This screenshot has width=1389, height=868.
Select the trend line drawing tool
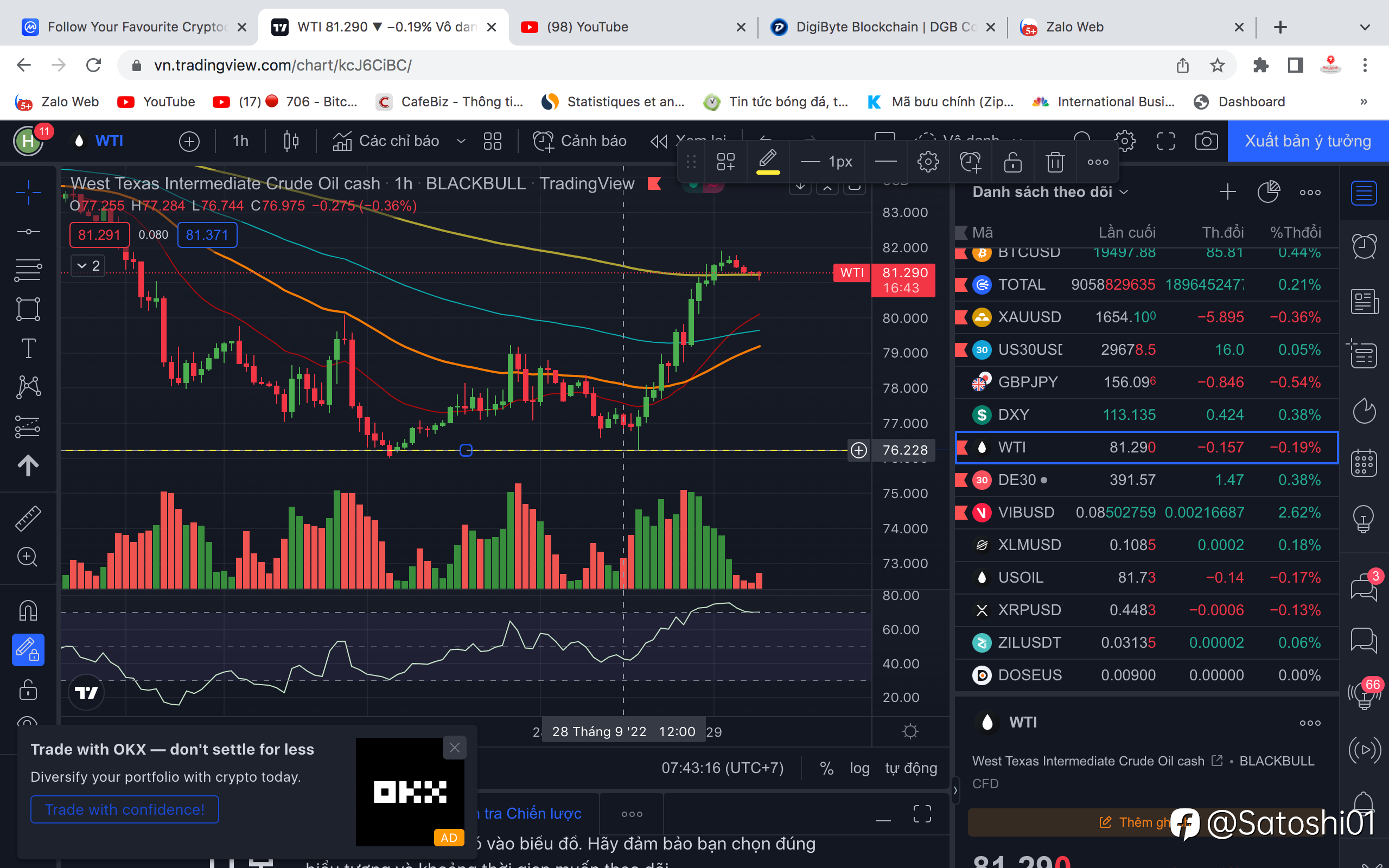pyautogui.click(x=28, y=231)
